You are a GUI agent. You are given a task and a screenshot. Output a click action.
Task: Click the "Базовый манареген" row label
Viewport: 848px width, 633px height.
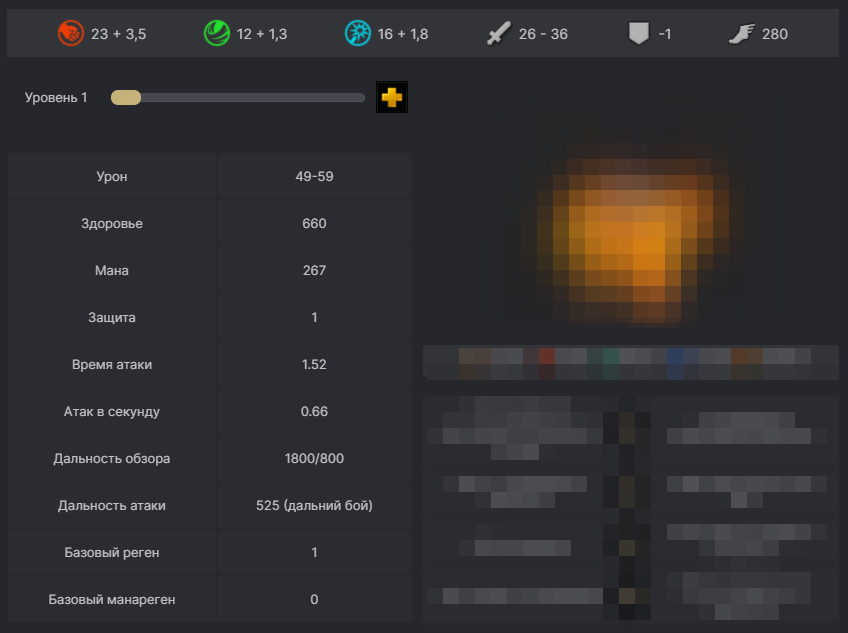pyautogui.click(x=112, y=600)
